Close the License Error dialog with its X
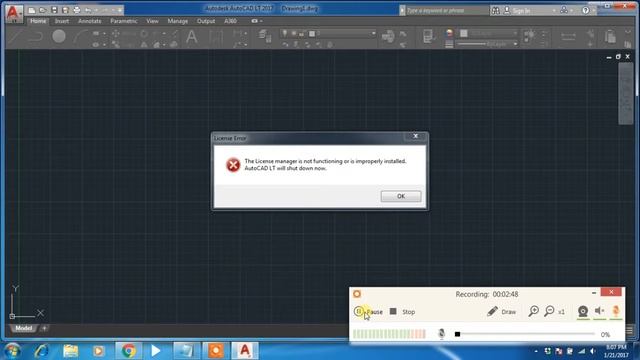Viewport: 640px width, 360px height. (x=416, y=136)
